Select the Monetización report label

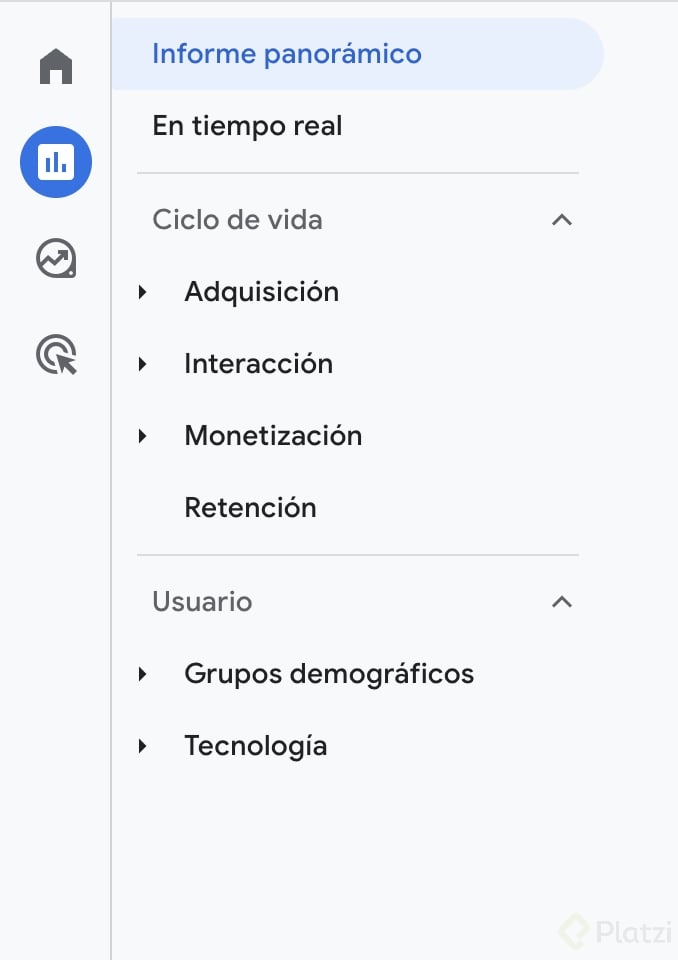tap(272, 435)
